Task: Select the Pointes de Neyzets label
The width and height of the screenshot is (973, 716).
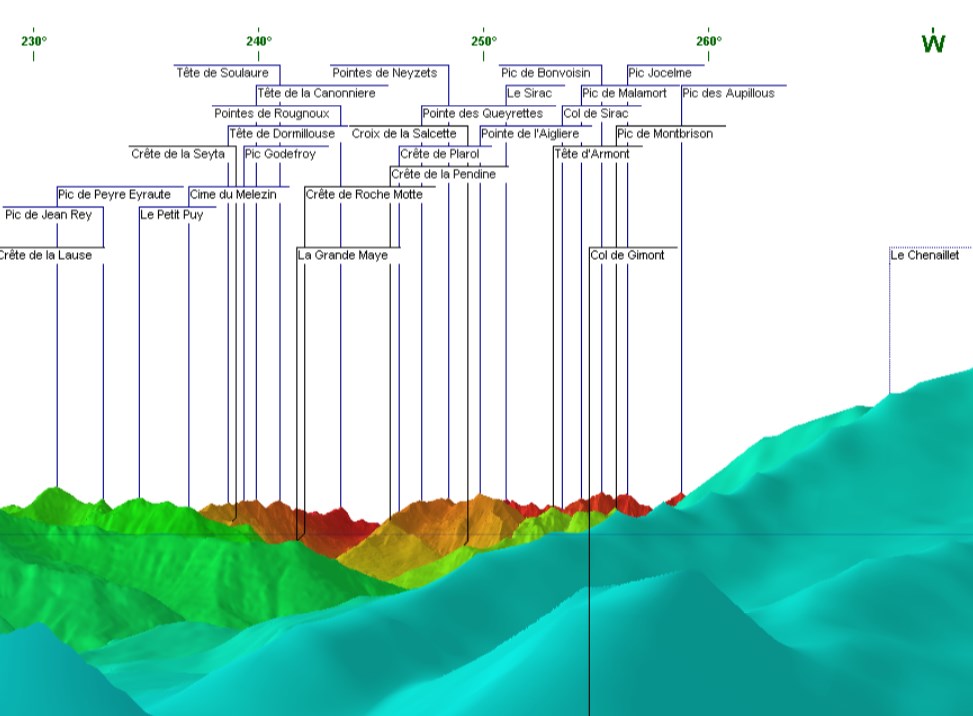Action: pos(385,73)
